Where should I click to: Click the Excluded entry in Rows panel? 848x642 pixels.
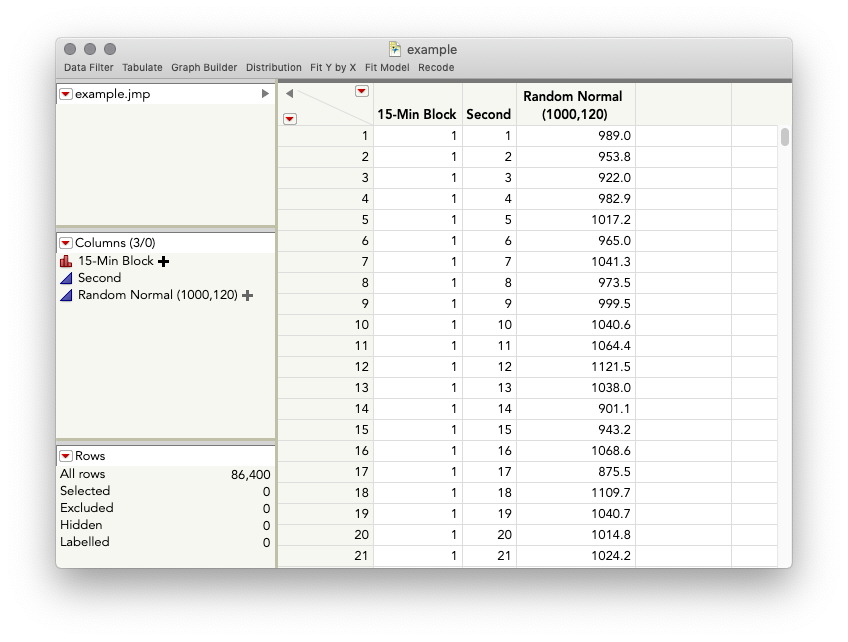click(87, 508)
